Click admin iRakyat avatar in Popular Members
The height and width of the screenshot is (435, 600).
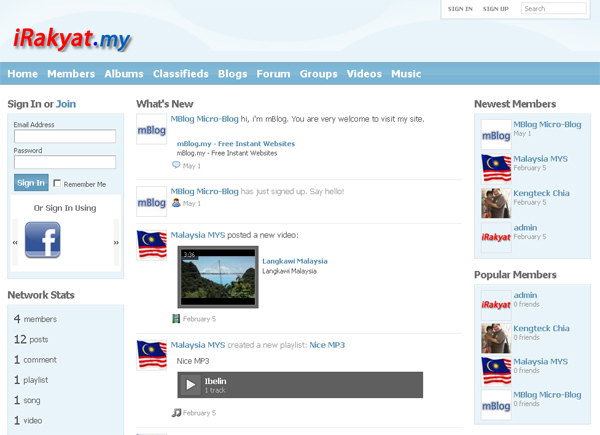click(496, 305)
